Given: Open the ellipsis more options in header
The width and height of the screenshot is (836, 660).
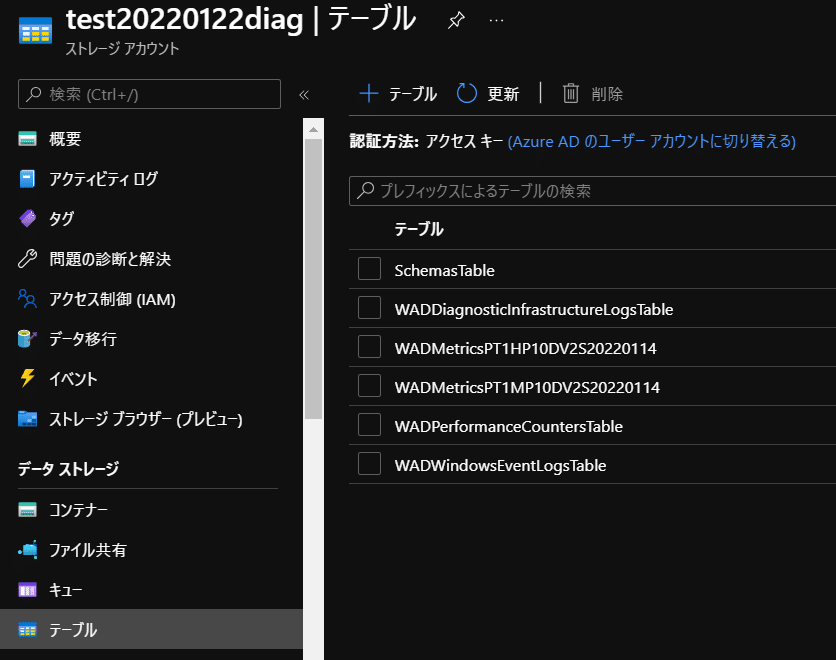Looking at the screenshot, I should click(x=496, y=21).
